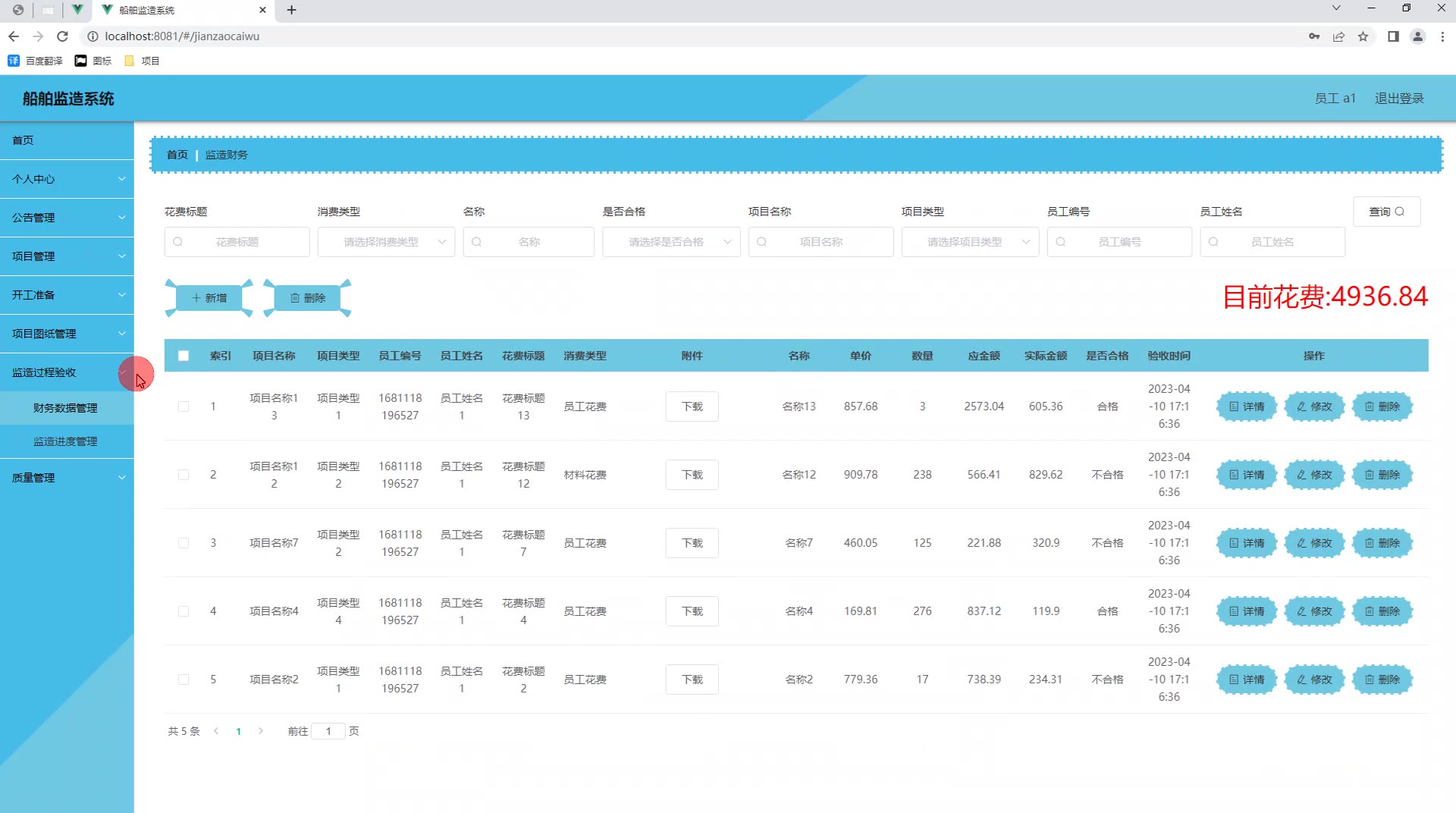Screen dimensions: 1456x813
Task: Focus the page number jump input
Action: 328,731
